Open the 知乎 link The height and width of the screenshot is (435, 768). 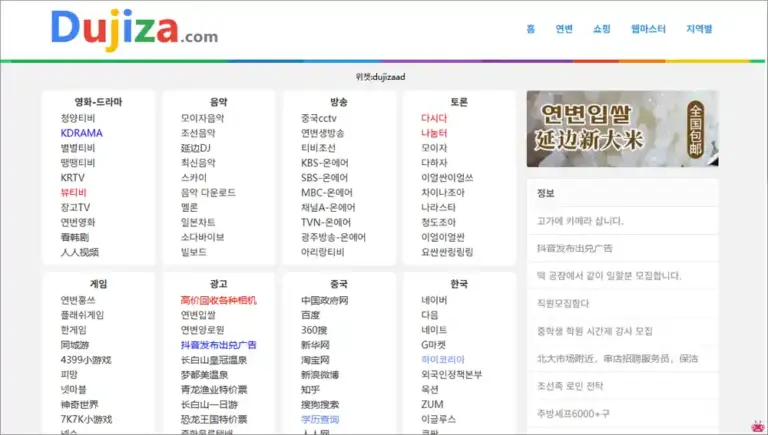(311, 389)
